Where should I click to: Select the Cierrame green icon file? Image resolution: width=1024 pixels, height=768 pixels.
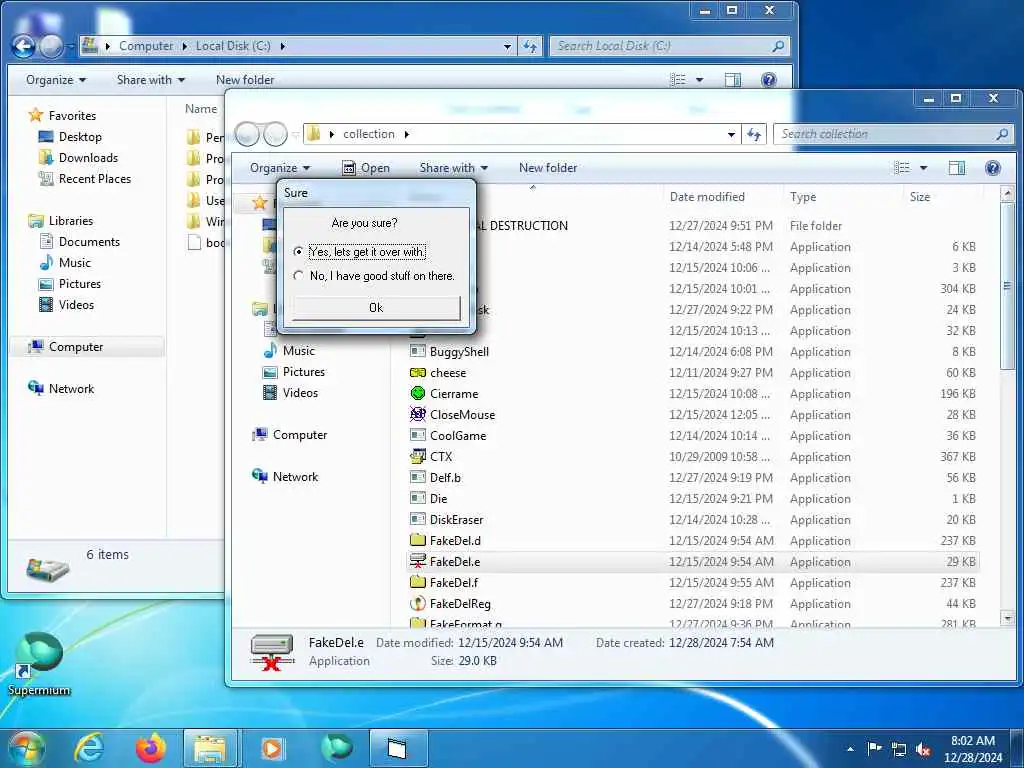[417, 394]
